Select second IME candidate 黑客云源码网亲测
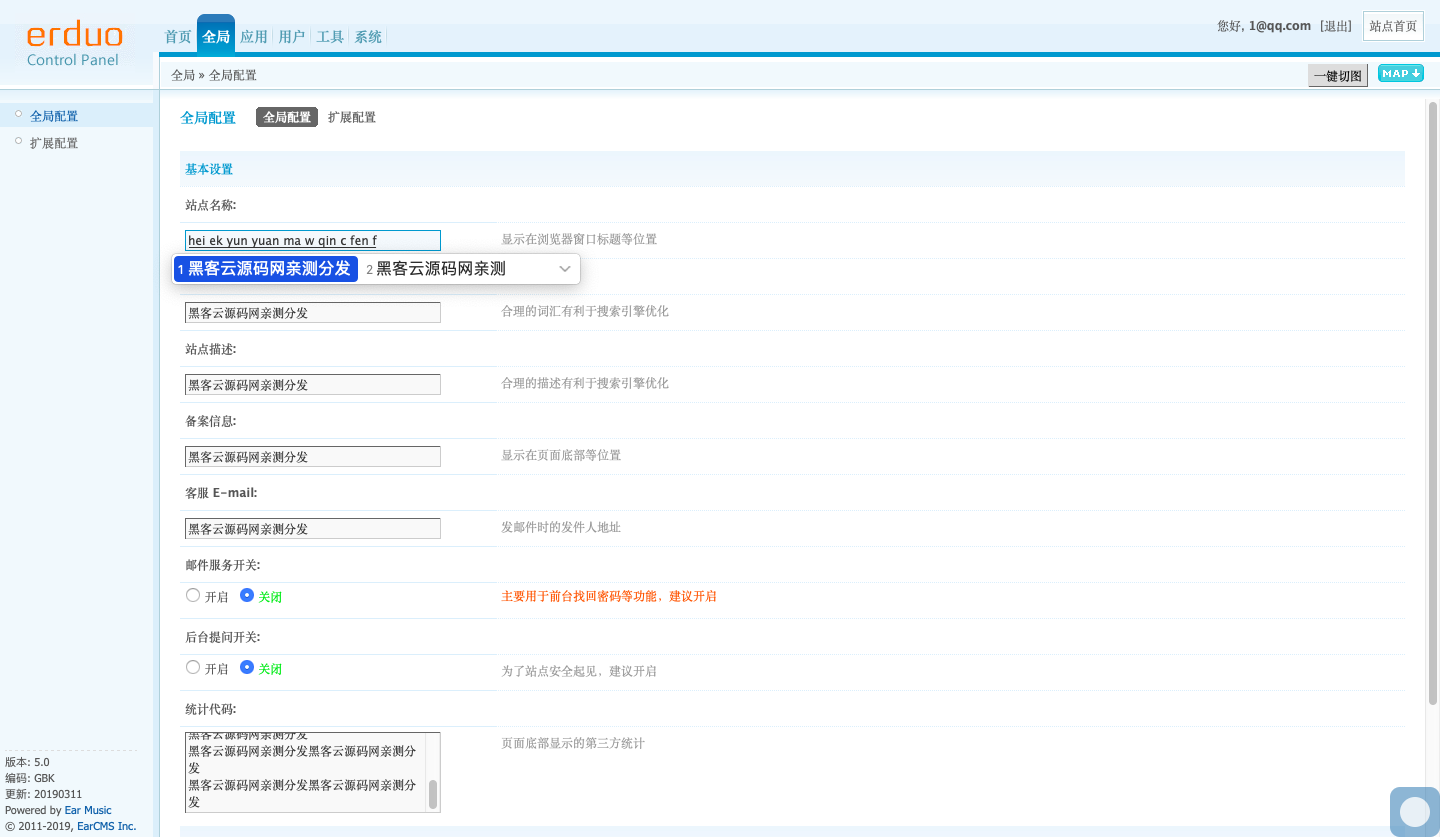Screen dimensions: 1440x837 pyautogui.click(x=439, y=269)
